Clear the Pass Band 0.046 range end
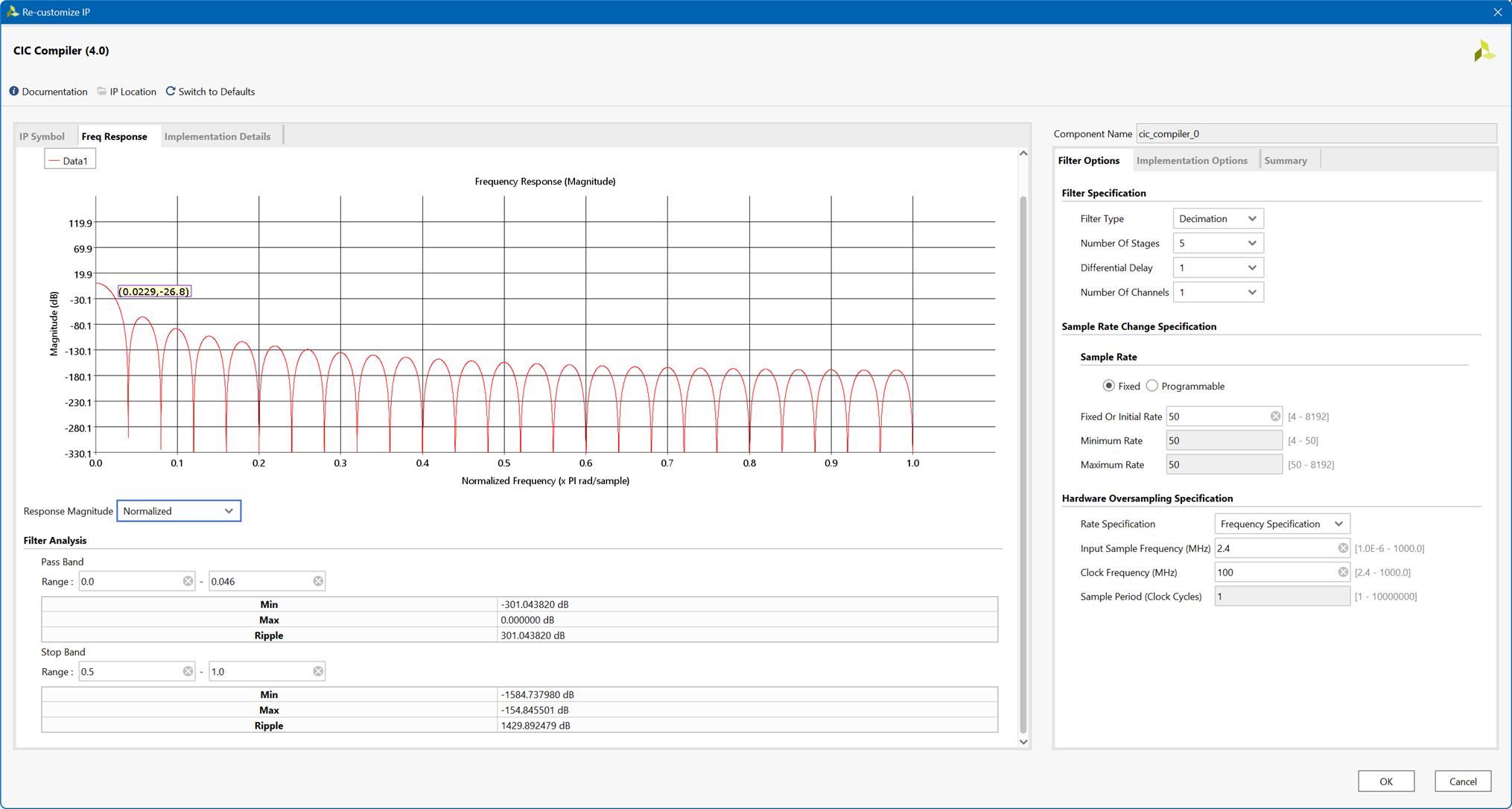Screen dimensions: 1512x809 point(318,581)
